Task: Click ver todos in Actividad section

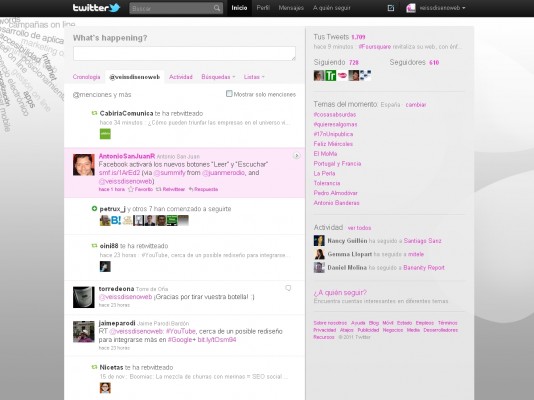Action: 359,228
